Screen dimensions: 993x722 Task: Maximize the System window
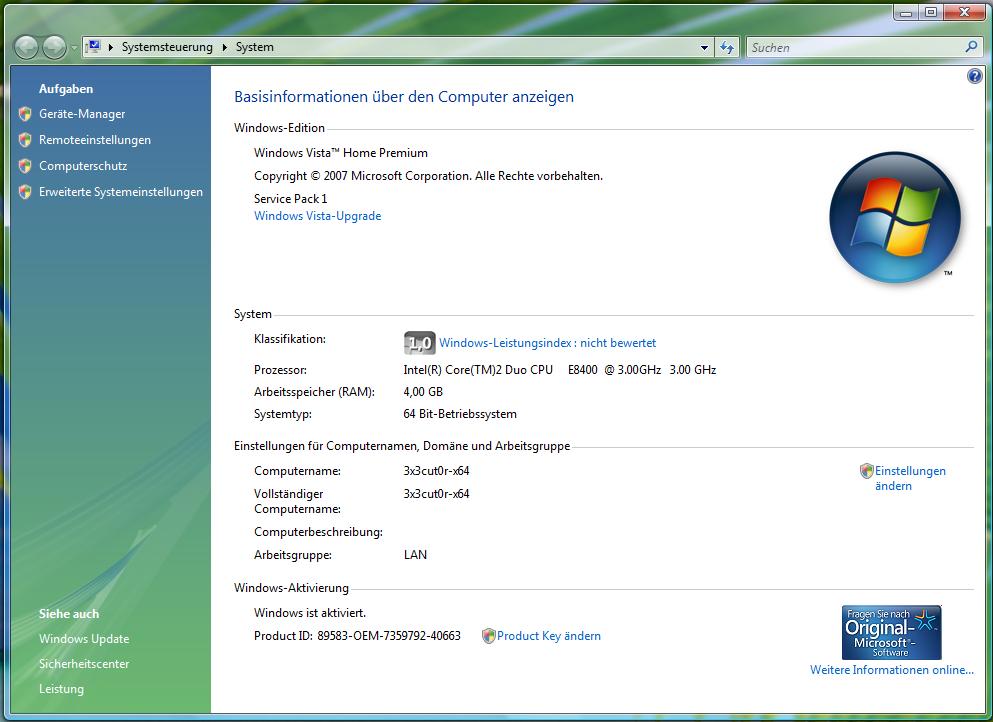930,12
